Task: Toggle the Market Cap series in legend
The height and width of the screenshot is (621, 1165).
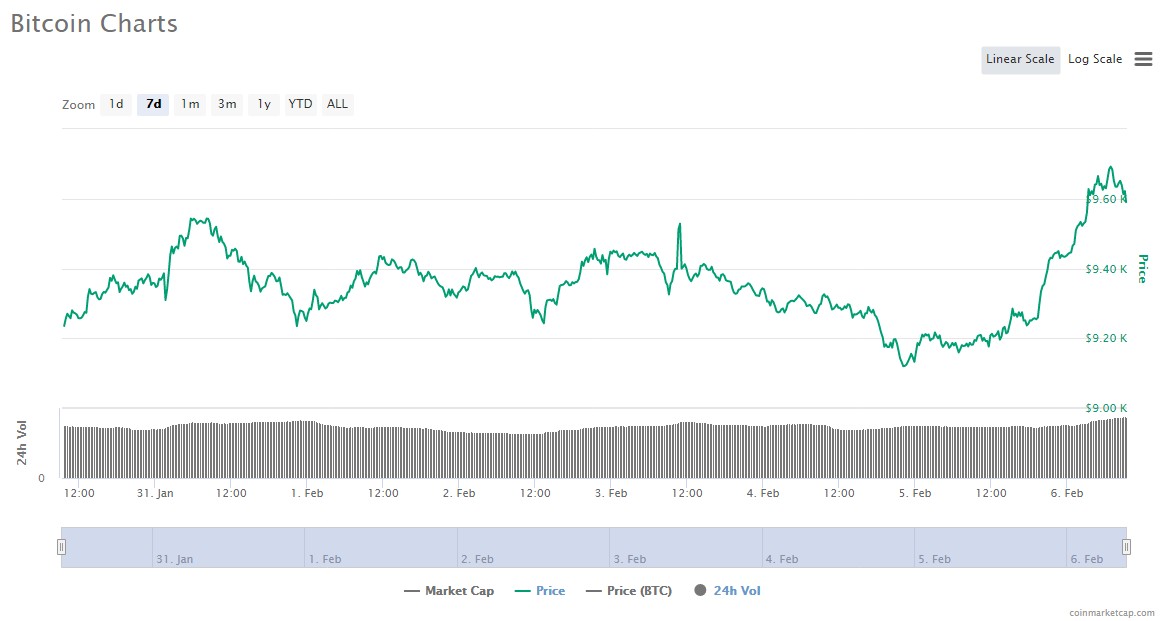Action: [449, 591]
